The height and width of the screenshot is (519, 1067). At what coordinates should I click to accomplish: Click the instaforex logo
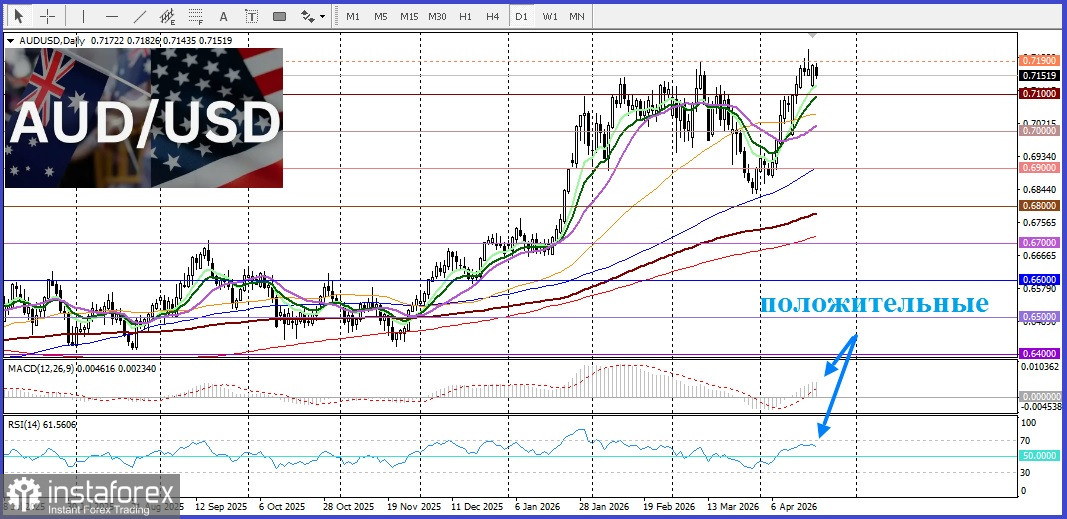coord(92,496)
